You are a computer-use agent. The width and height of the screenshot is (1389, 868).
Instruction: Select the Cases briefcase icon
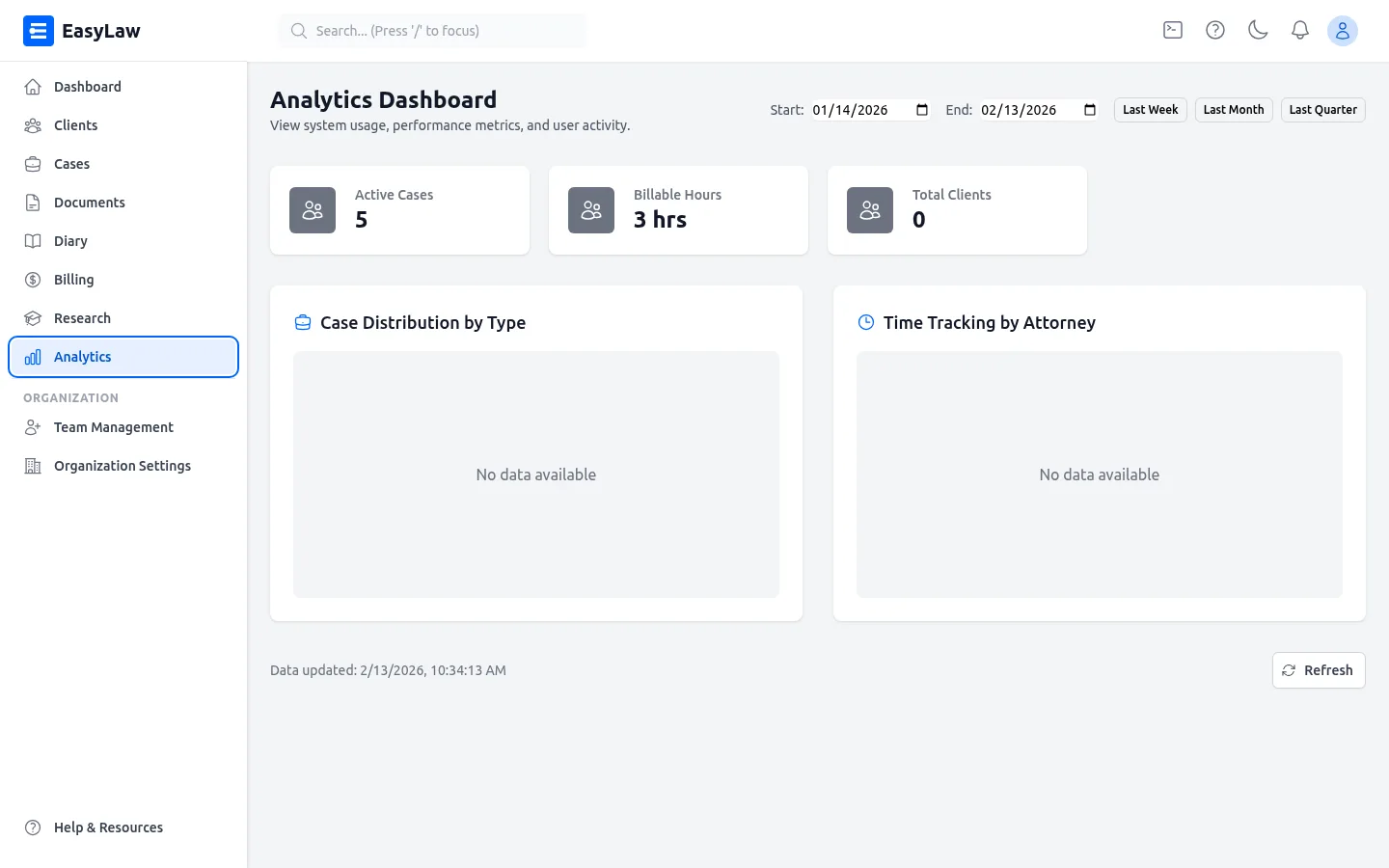pyautogui.click(x=33, y=164)
